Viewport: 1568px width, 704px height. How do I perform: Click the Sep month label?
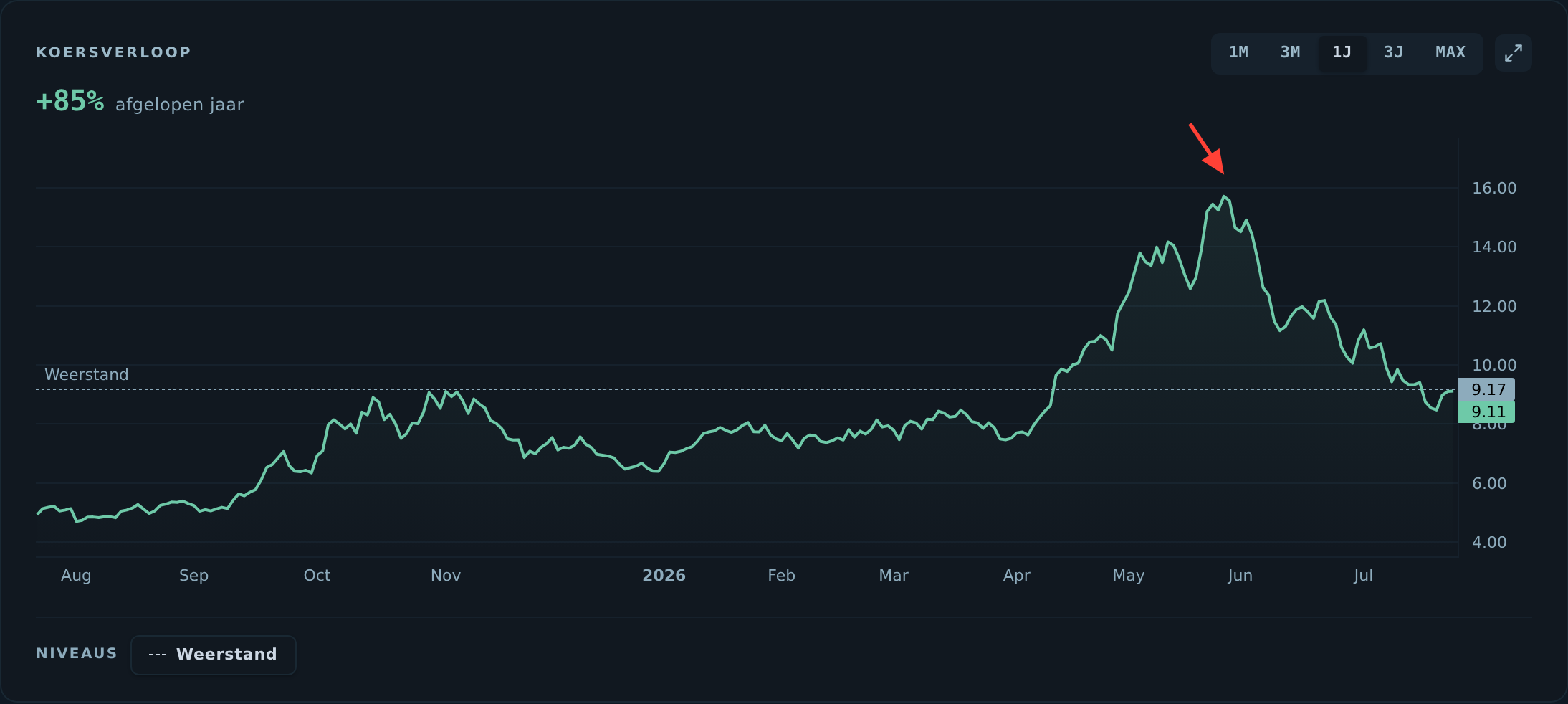(193, 575)
